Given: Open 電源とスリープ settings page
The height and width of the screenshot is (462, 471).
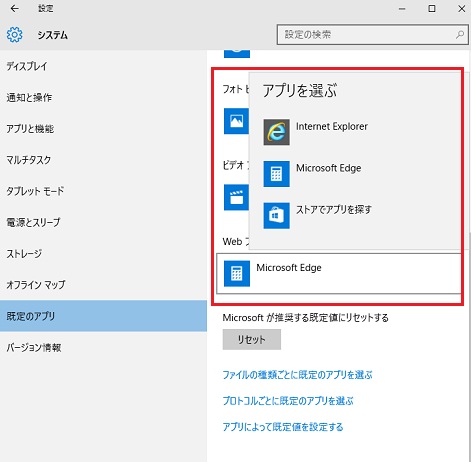Looking at the screenshot, I should click(x=103, y=222).
